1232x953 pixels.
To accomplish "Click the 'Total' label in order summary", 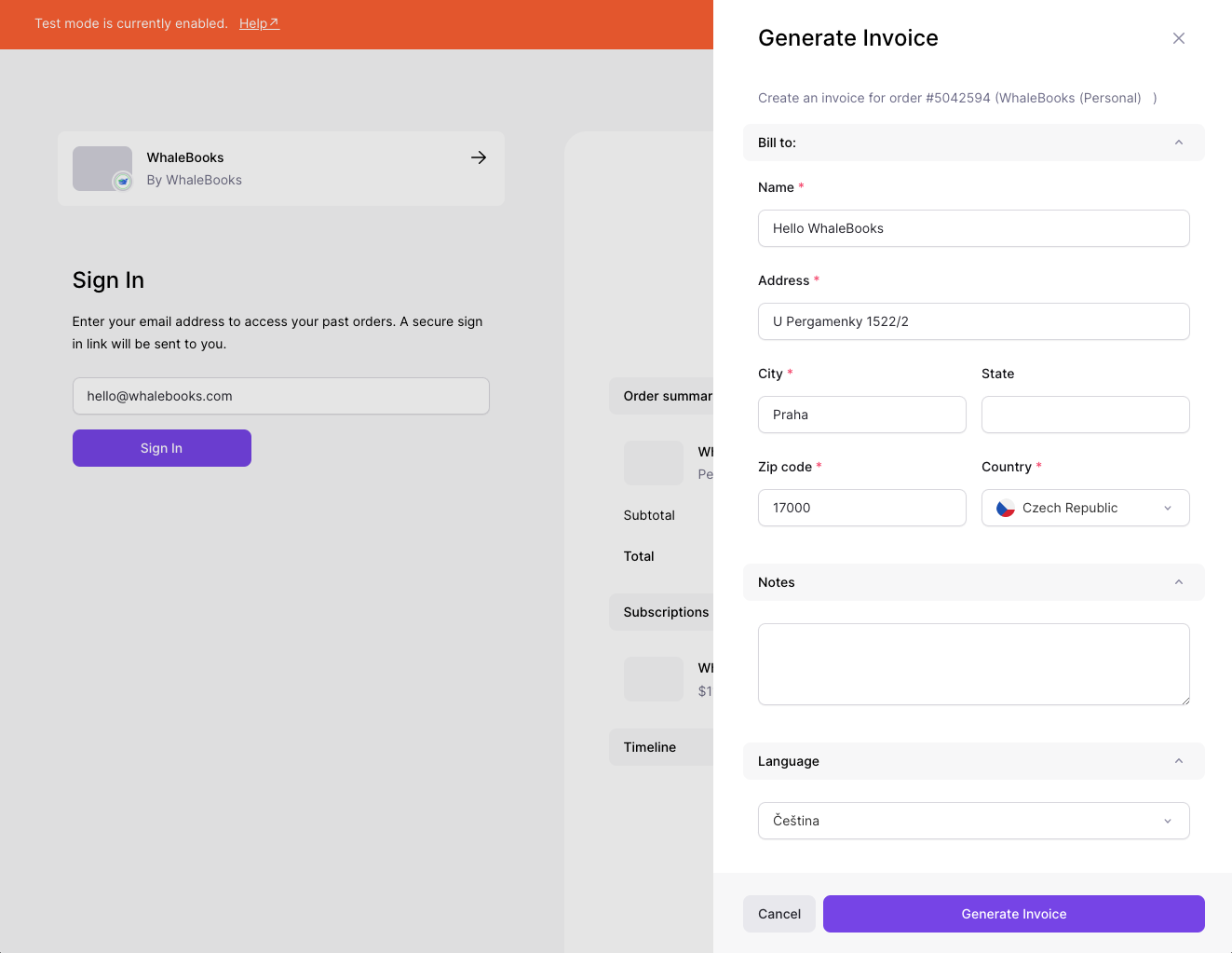I will pyautogui.click(x=639, y=556).
